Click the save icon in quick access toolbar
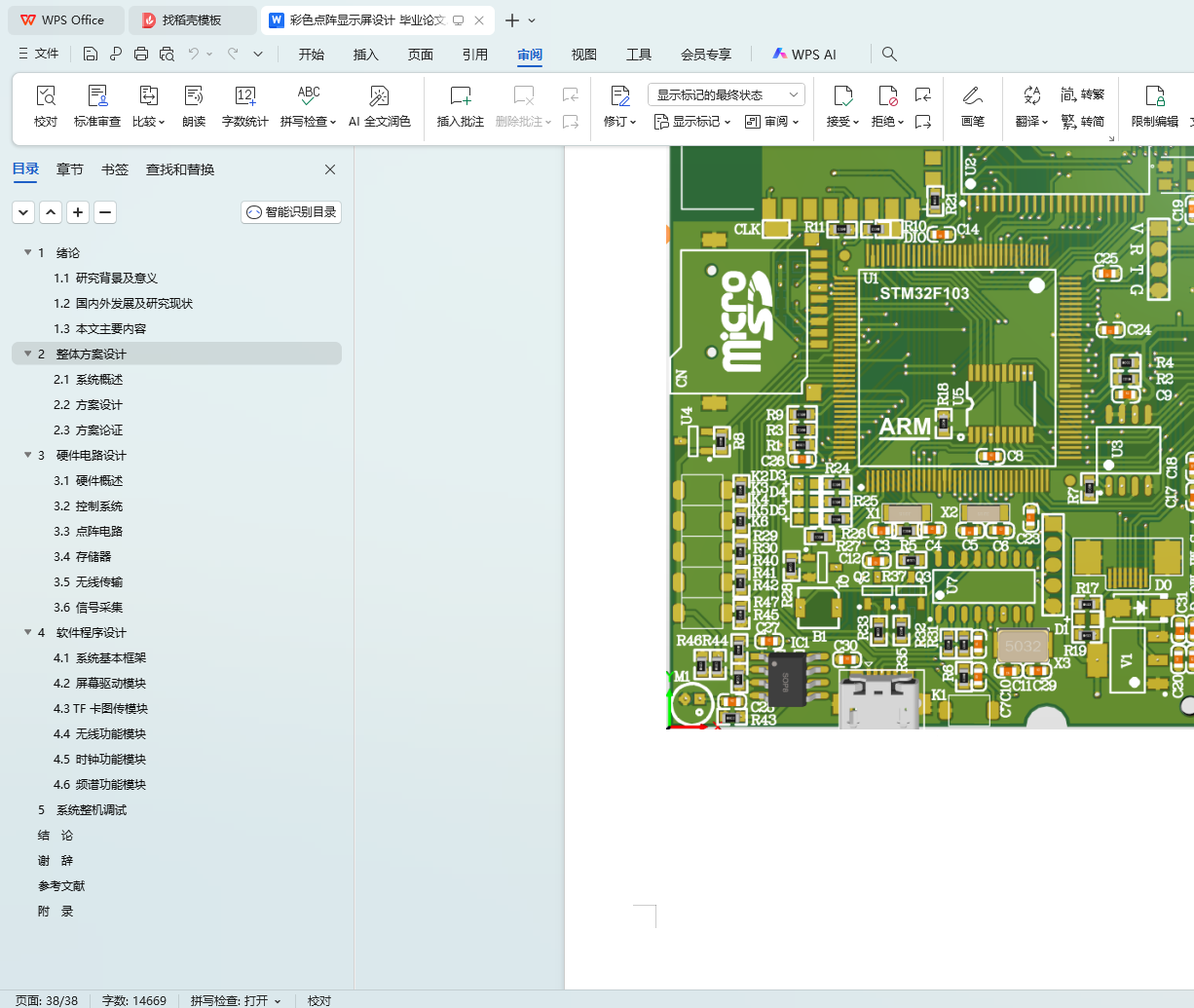The height and width of the screenshot is (1008, 1194). pyautogui.click(x=91, y=54)
